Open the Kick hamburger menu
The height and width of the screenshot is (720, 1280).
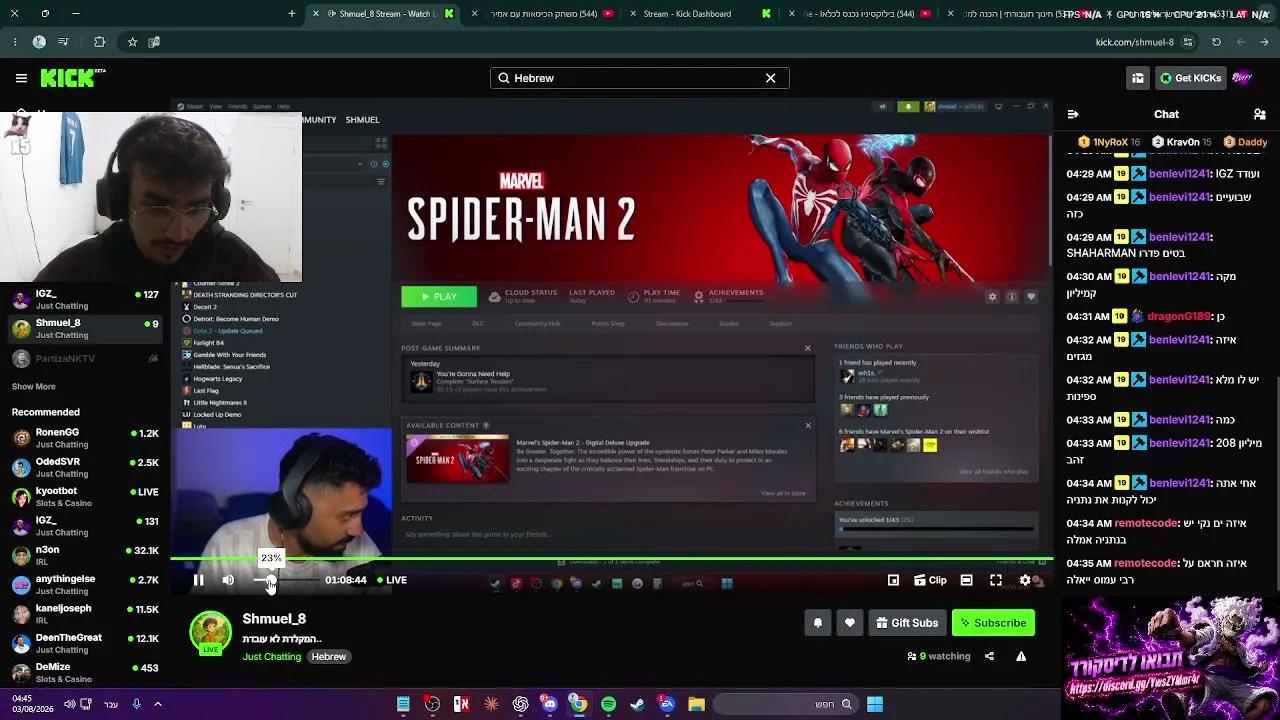click(21, 78)
